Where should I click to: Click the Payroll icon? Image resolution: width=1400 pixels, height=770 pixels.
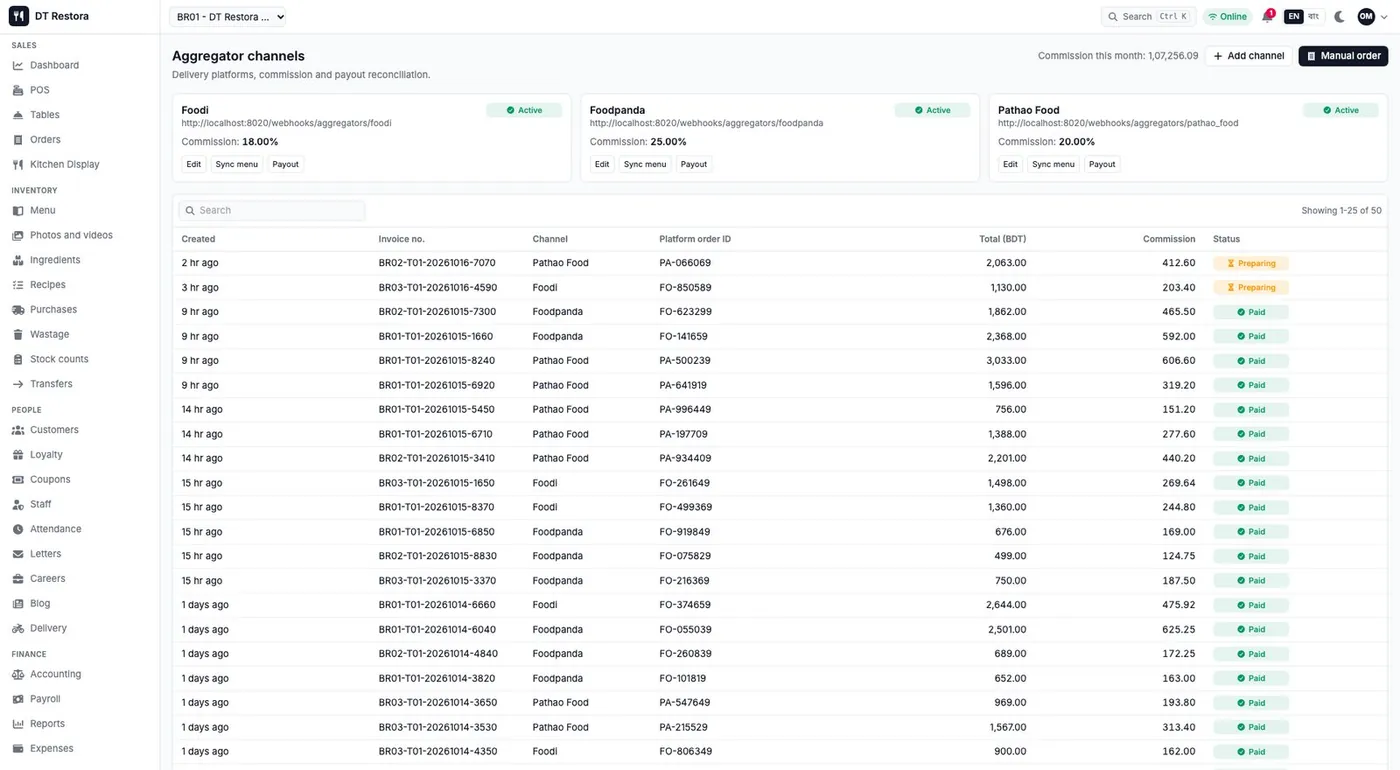click(18, 699)
